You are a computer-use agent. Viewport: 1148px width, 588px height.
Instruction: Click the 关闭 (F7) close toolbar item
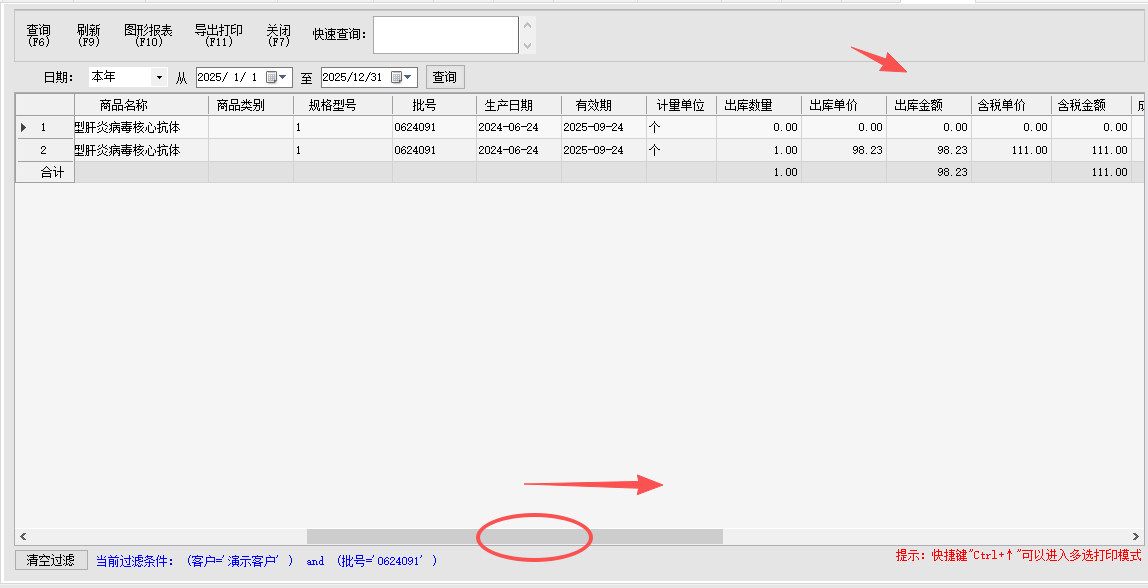278,35
